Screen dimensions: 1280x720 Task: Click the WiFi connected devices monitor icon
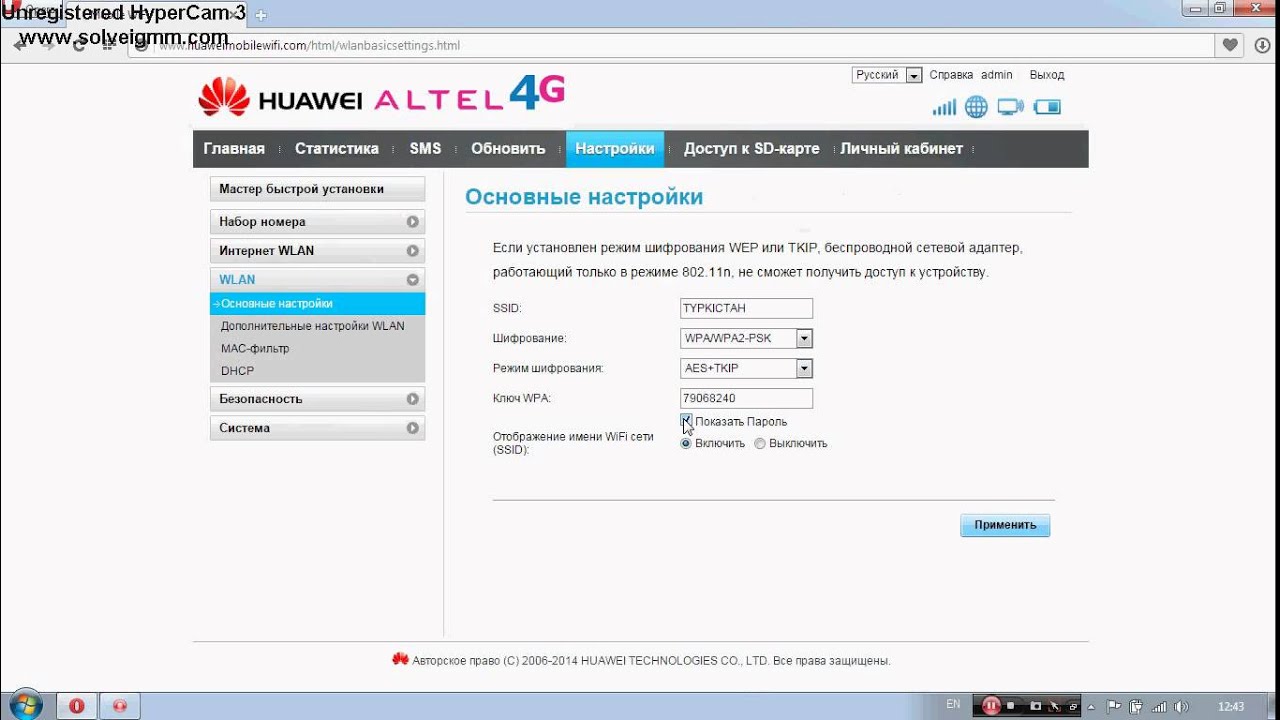coord(1011,107)
